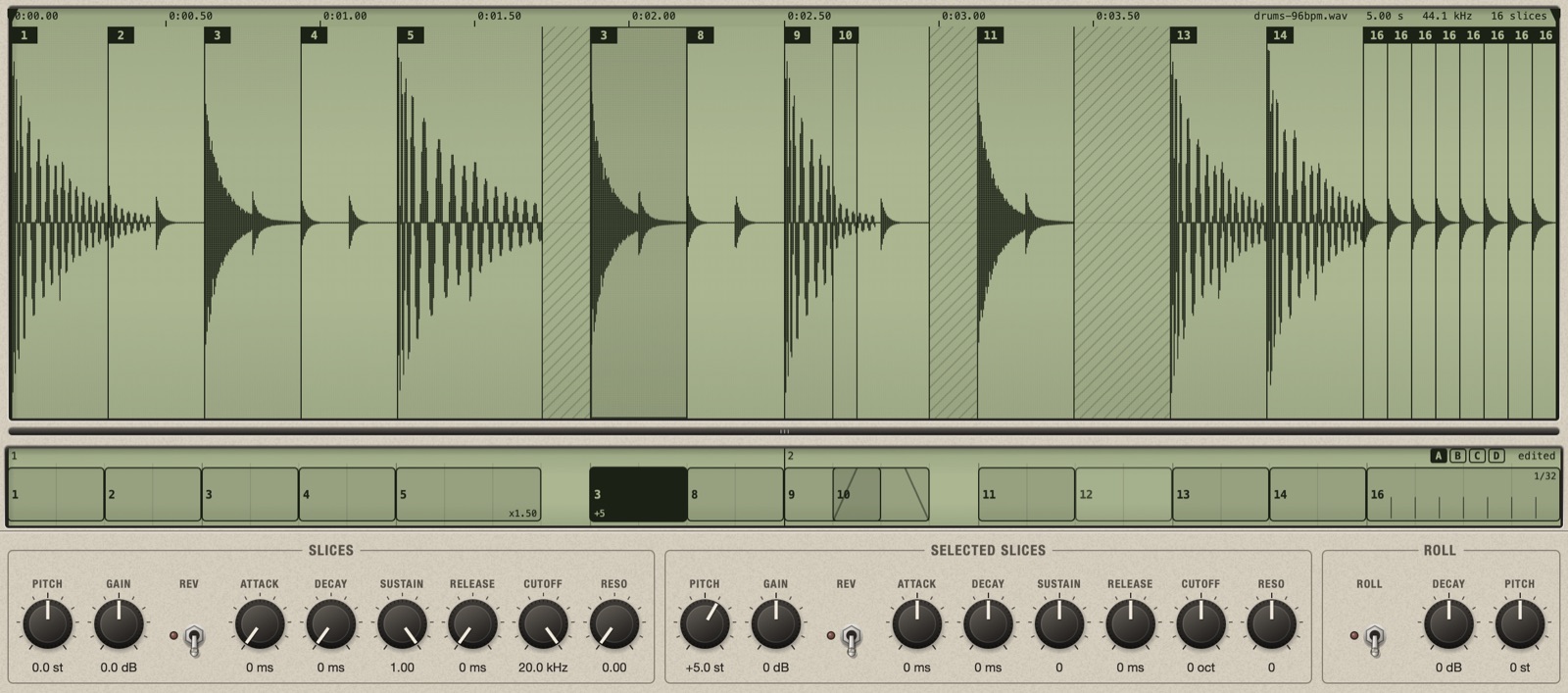Switch to pattern D

pyautogui.click(x=1496, y=456)
